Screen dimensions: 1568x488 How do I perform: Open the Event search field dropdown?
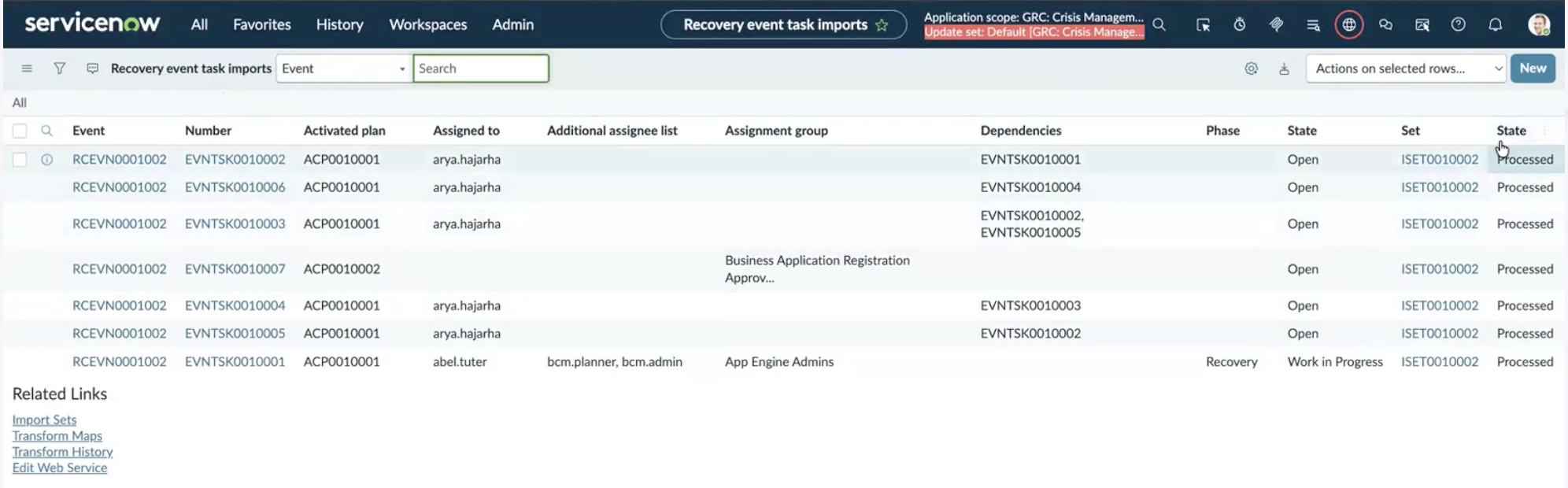point(344,68)
